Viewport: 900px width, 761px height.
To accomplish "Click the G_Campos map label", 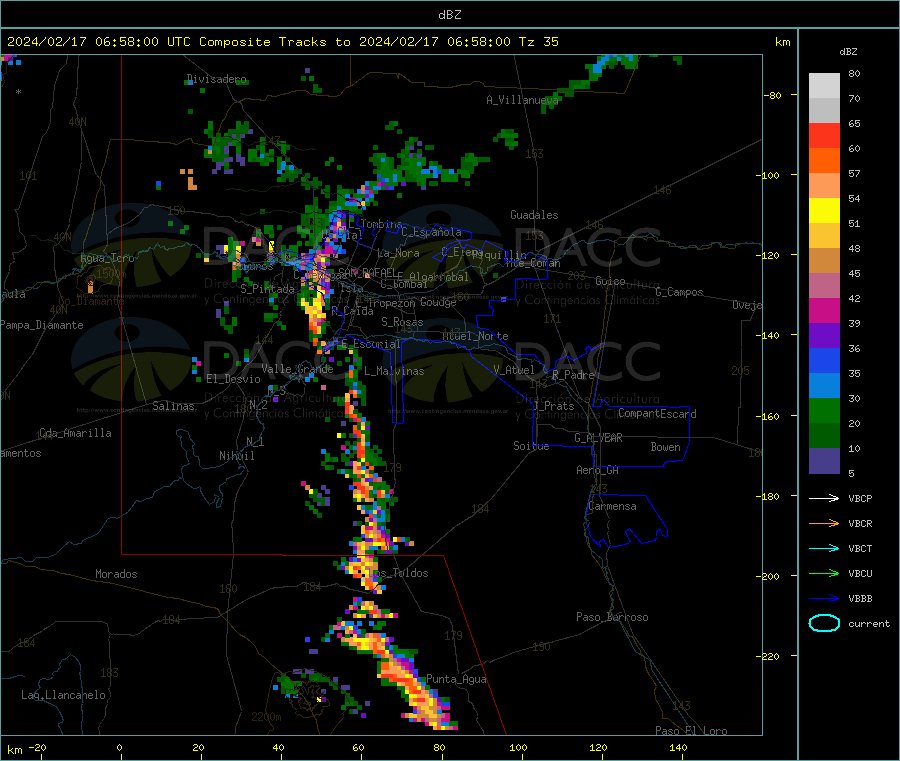I will click(679, 292).
